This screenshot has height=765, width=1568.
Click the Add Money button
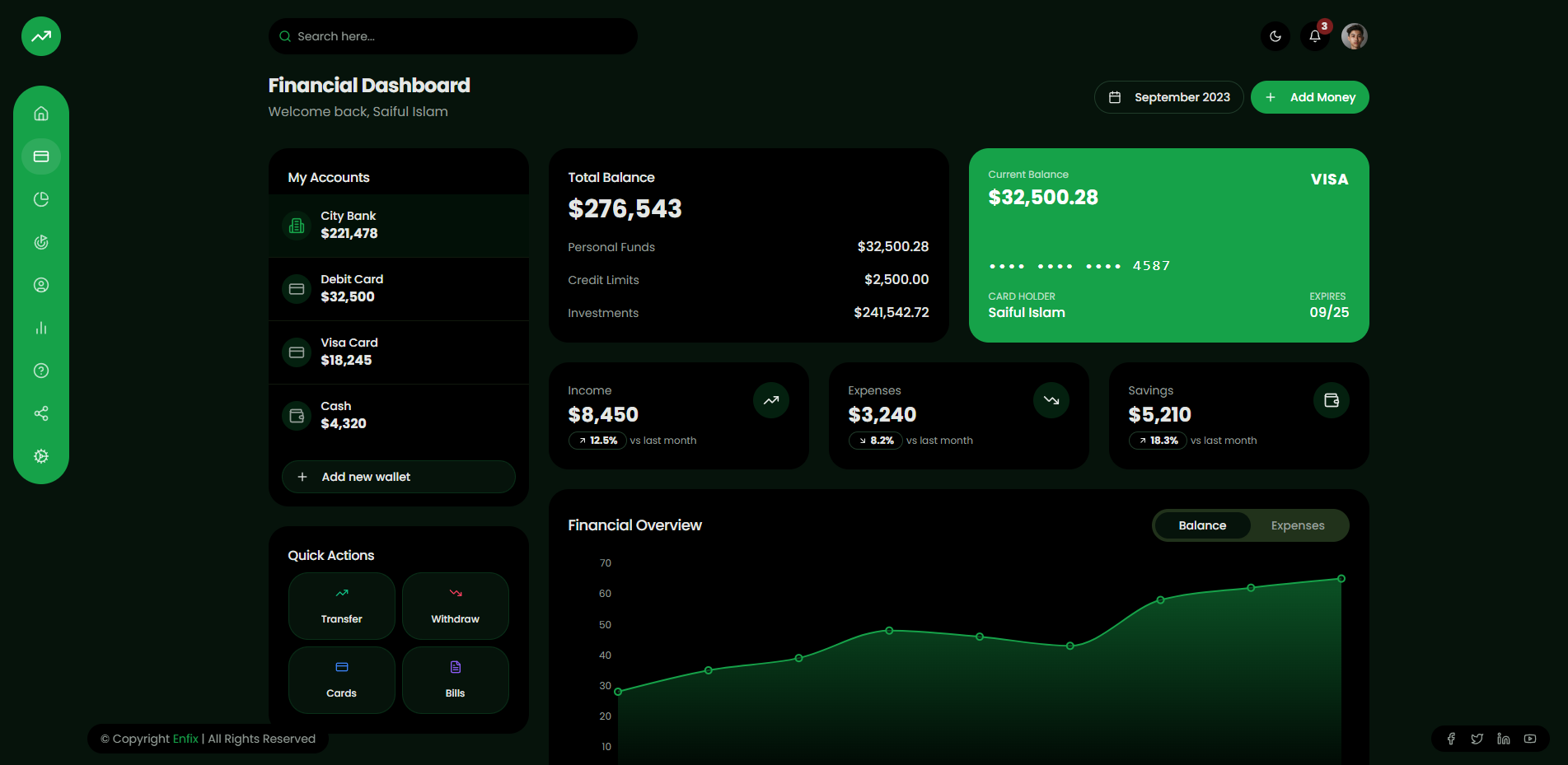pyautogui.click(x=1310, y=97)
